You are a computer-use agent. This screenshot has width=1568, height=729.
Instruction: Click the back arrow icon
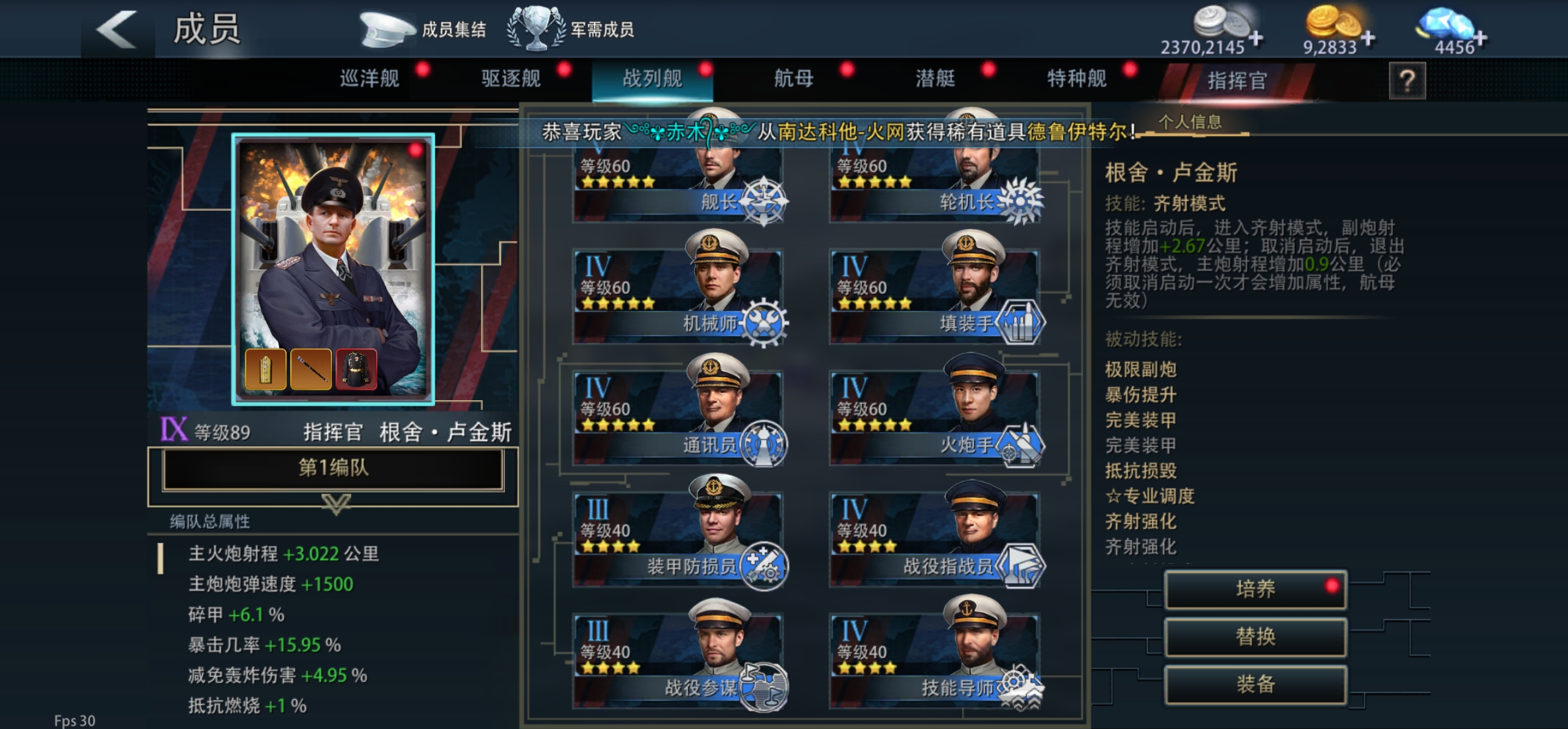[117, 29]
